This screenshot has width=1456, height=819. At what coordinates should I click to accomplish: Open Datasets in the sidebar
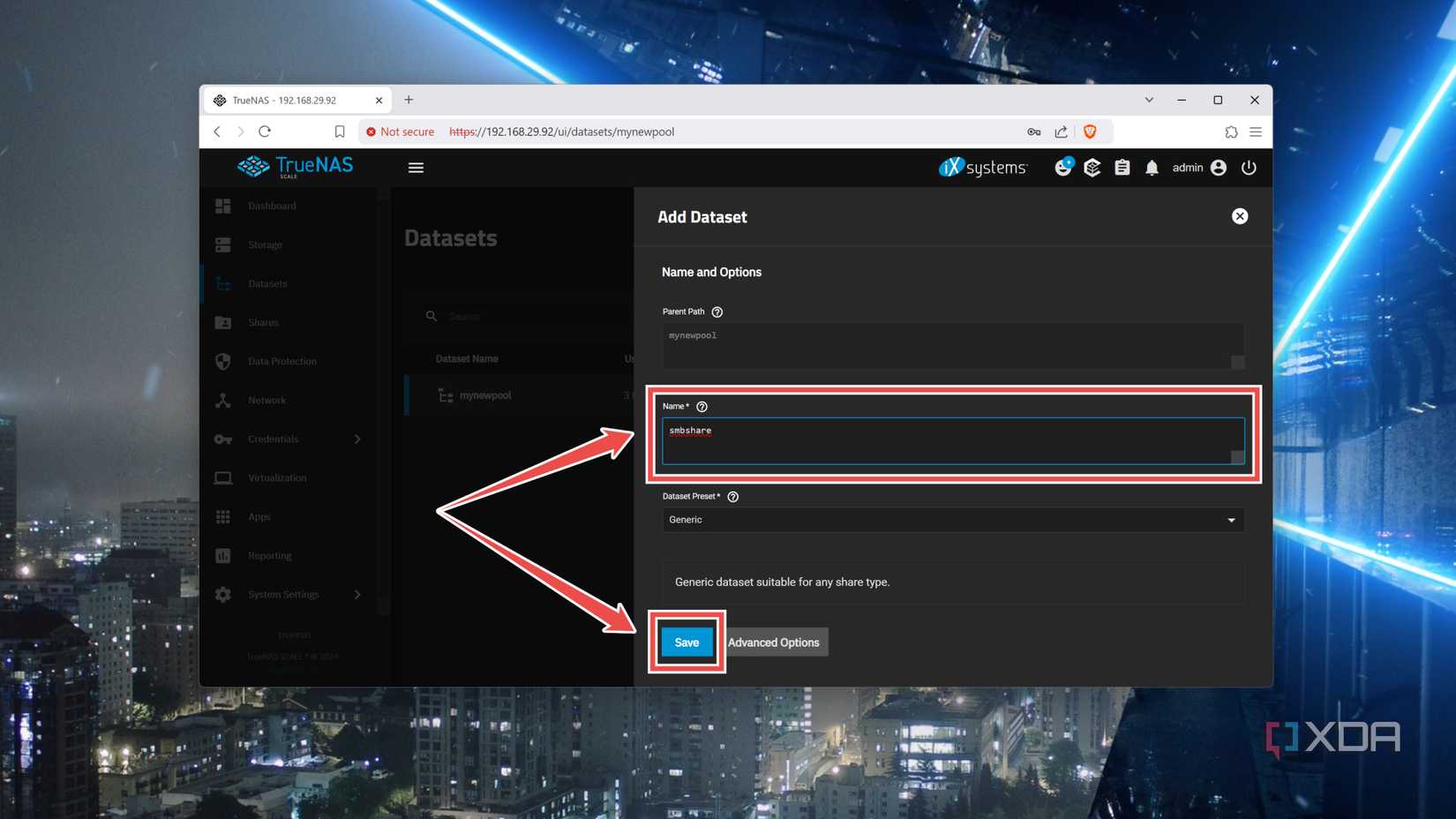[x=267, y=283]
